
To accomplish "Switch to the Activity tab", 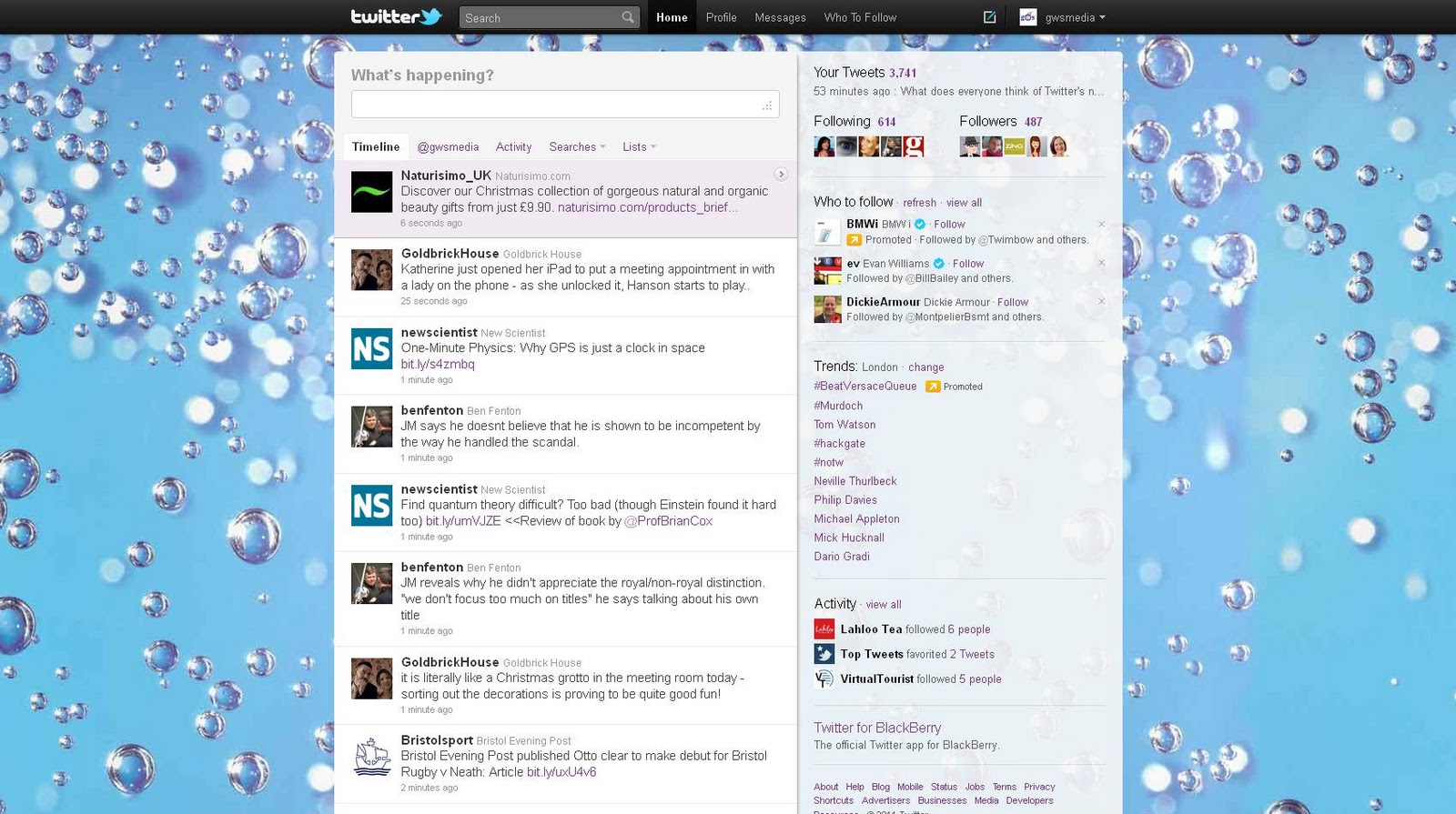I will click(513, 146).
